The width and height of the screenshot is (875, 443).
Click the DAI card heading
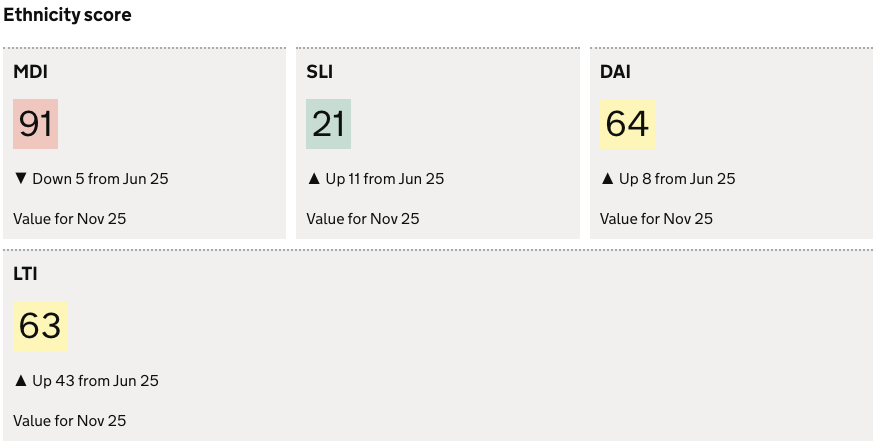(x=615, y=72)
